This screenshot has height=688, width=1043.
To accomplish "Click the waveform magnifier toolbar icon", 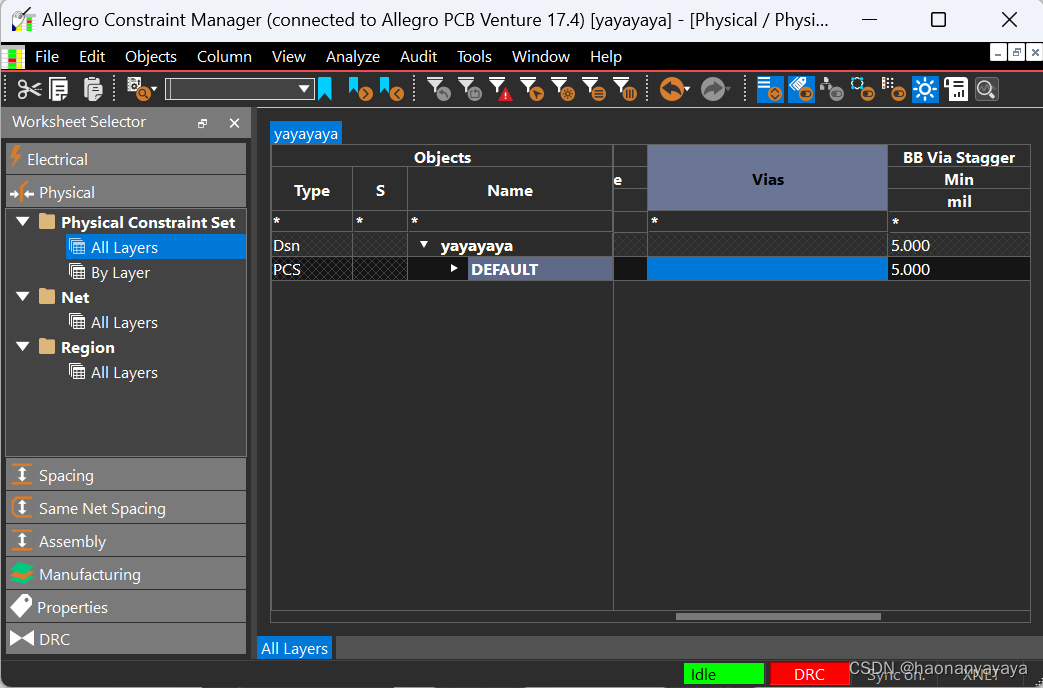I will click(x=986, y=89).
